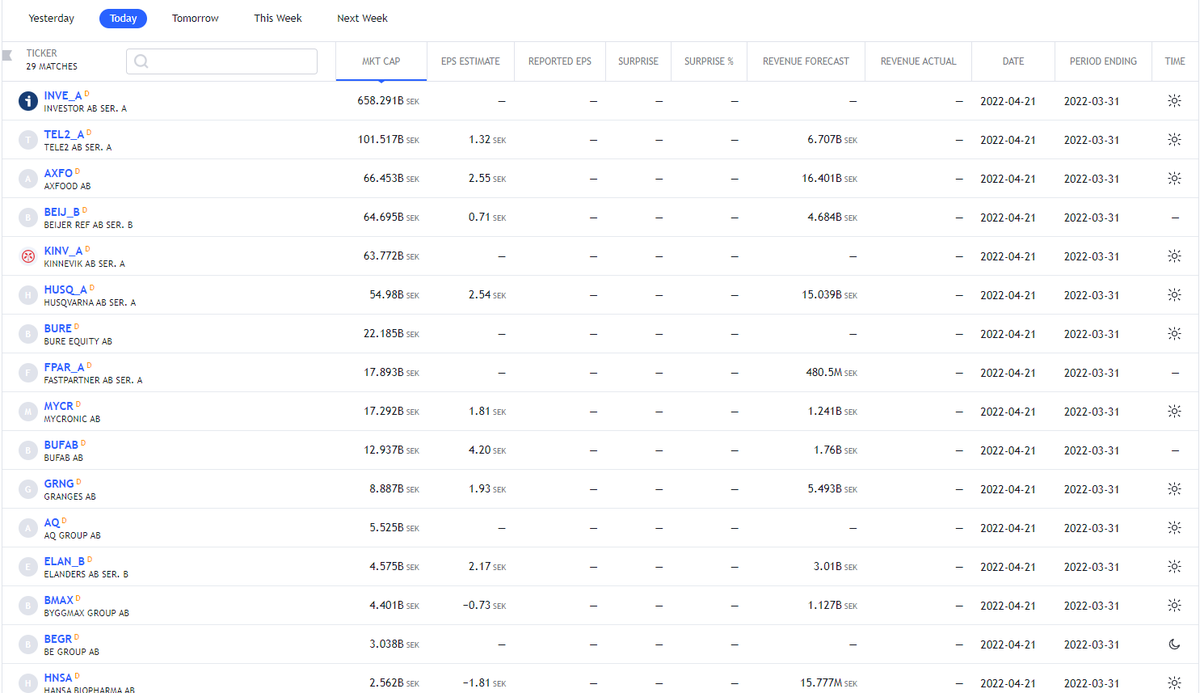Click the sun time icon in HUSQ_A row
The width and height of the screenshot is (1200, 693).
1175,295
